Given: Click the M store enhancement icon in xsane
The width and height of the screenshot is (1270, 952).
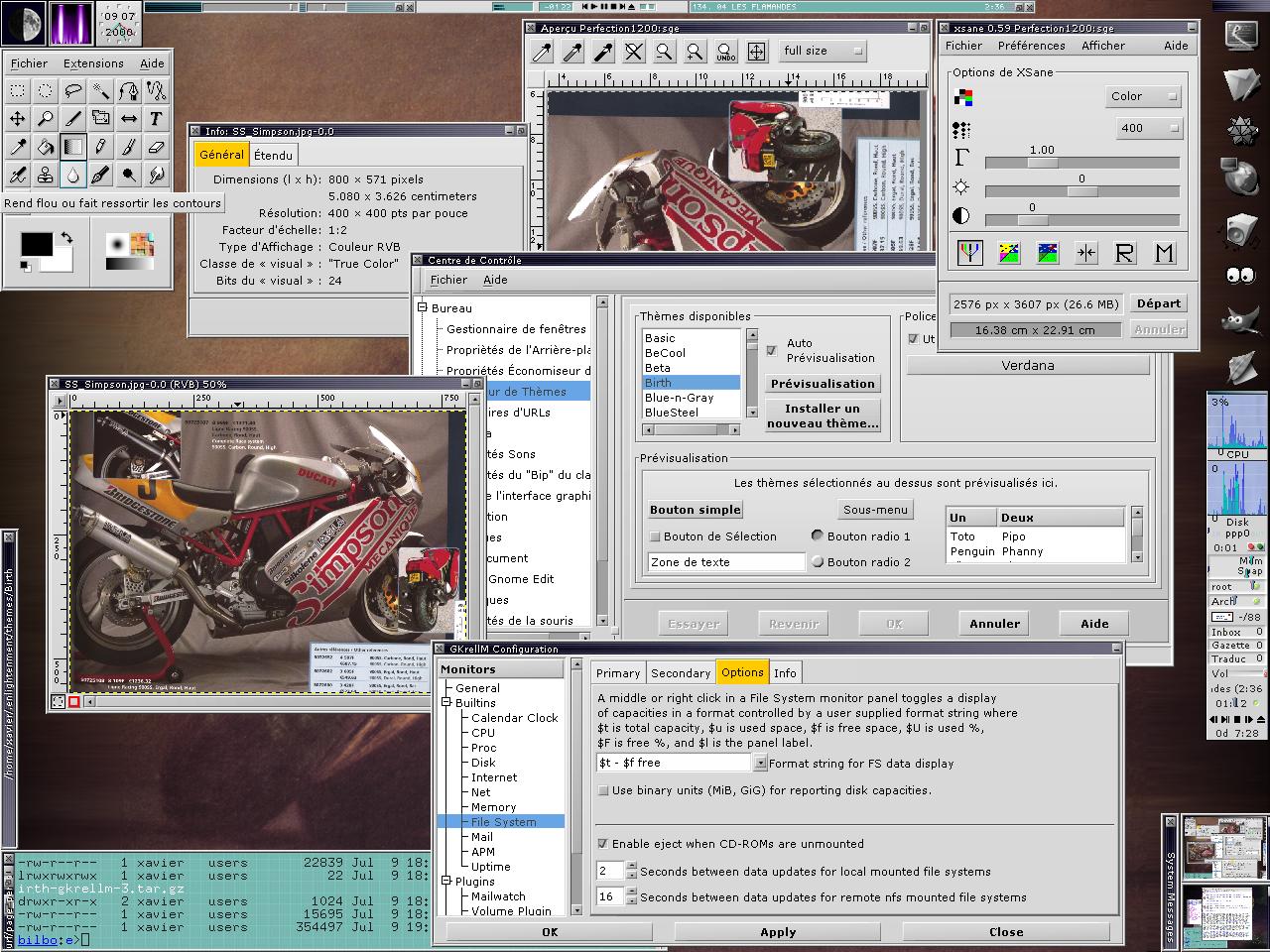Looking at the screenshot, I should [1164, 253].
